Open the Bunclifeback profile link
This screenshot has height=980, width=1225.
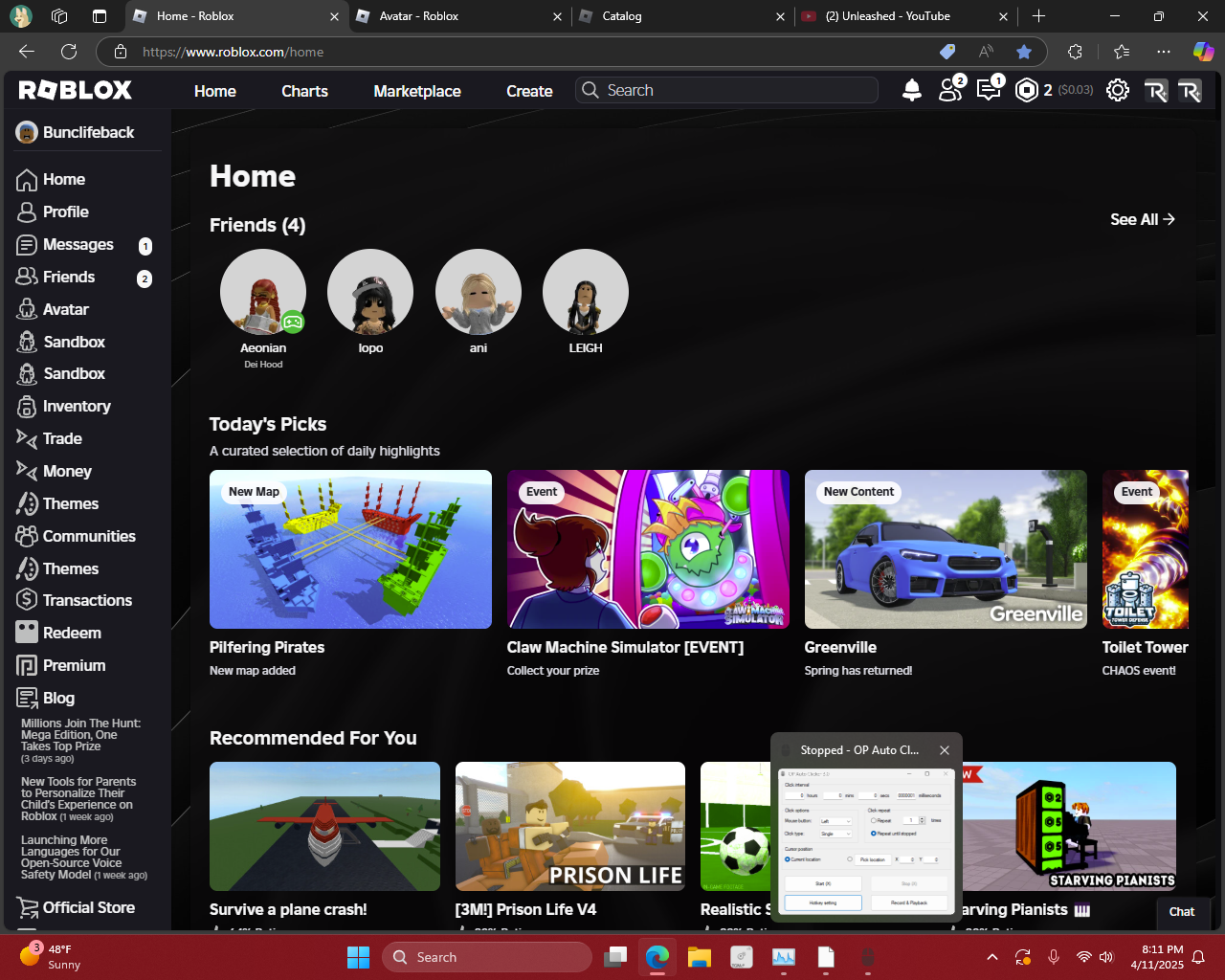pos(76,132)
